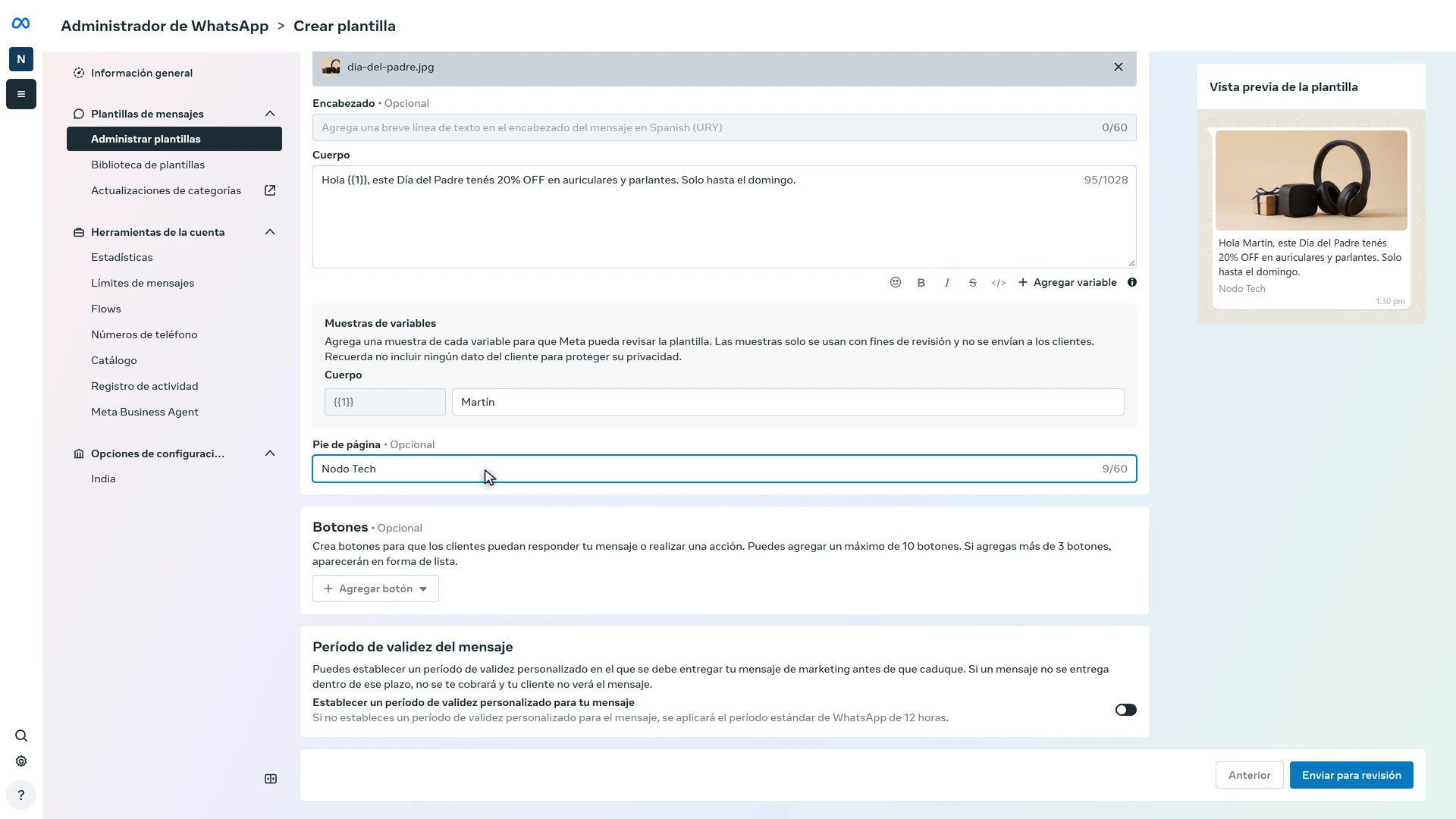The width and height of the screenshot is (1456, 819).
Task: Remove dia-del-padre.jpg with X icon
Action: tap(1119, 67)
